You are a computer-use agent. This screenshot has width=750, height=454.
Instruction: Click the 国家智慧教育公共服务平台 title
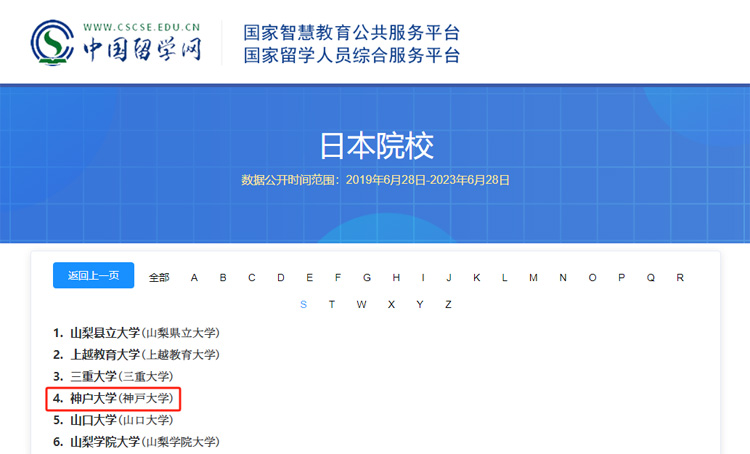(x=352, y=33)
